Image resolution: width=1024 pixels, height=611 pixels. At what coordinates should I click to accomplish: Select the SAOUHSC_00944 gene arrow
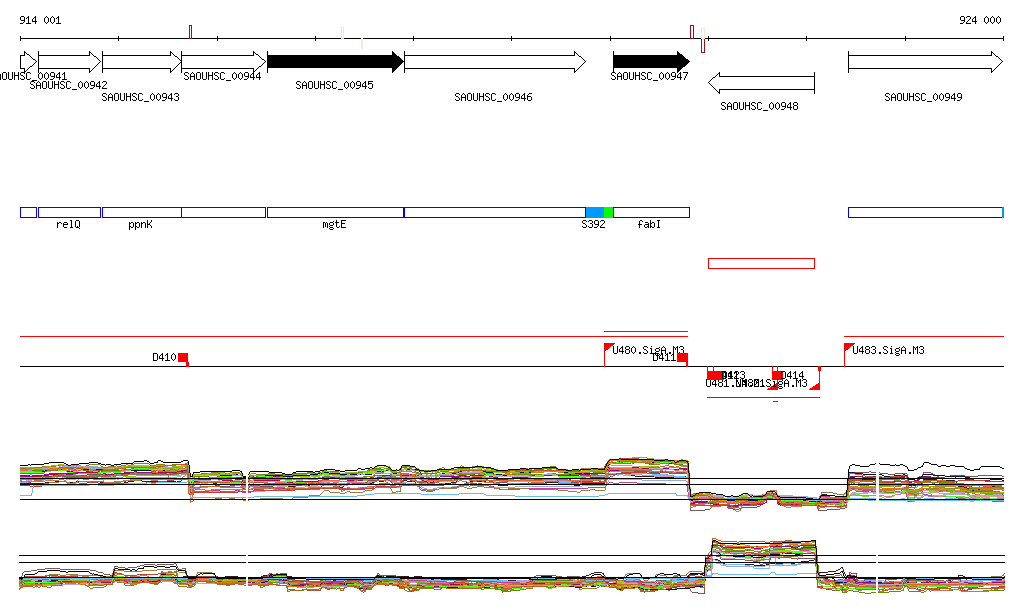tap(223, 62)
